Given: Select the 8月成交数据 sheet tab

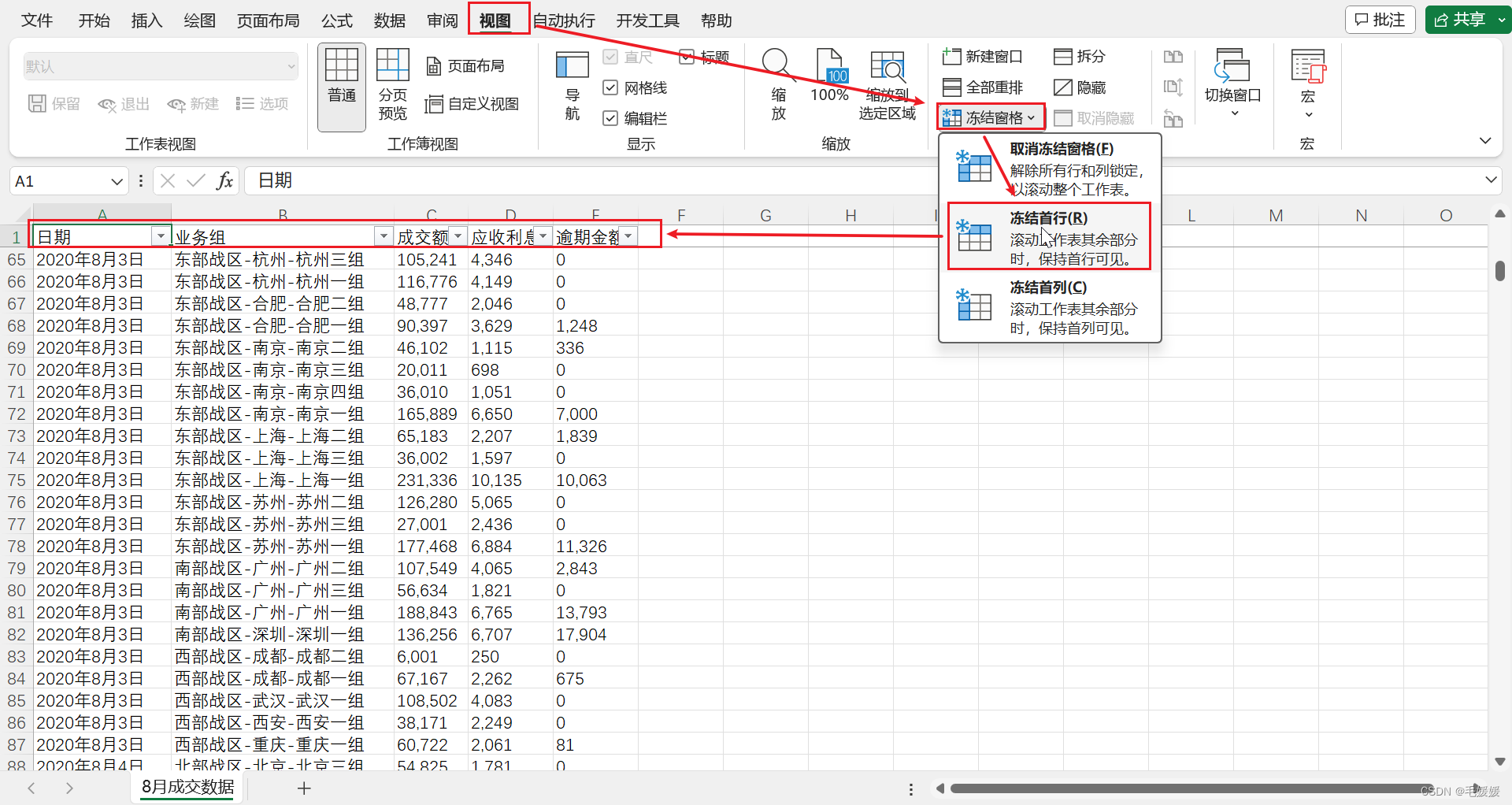Looking at the screenshot, I should click(x=188, y=787).
